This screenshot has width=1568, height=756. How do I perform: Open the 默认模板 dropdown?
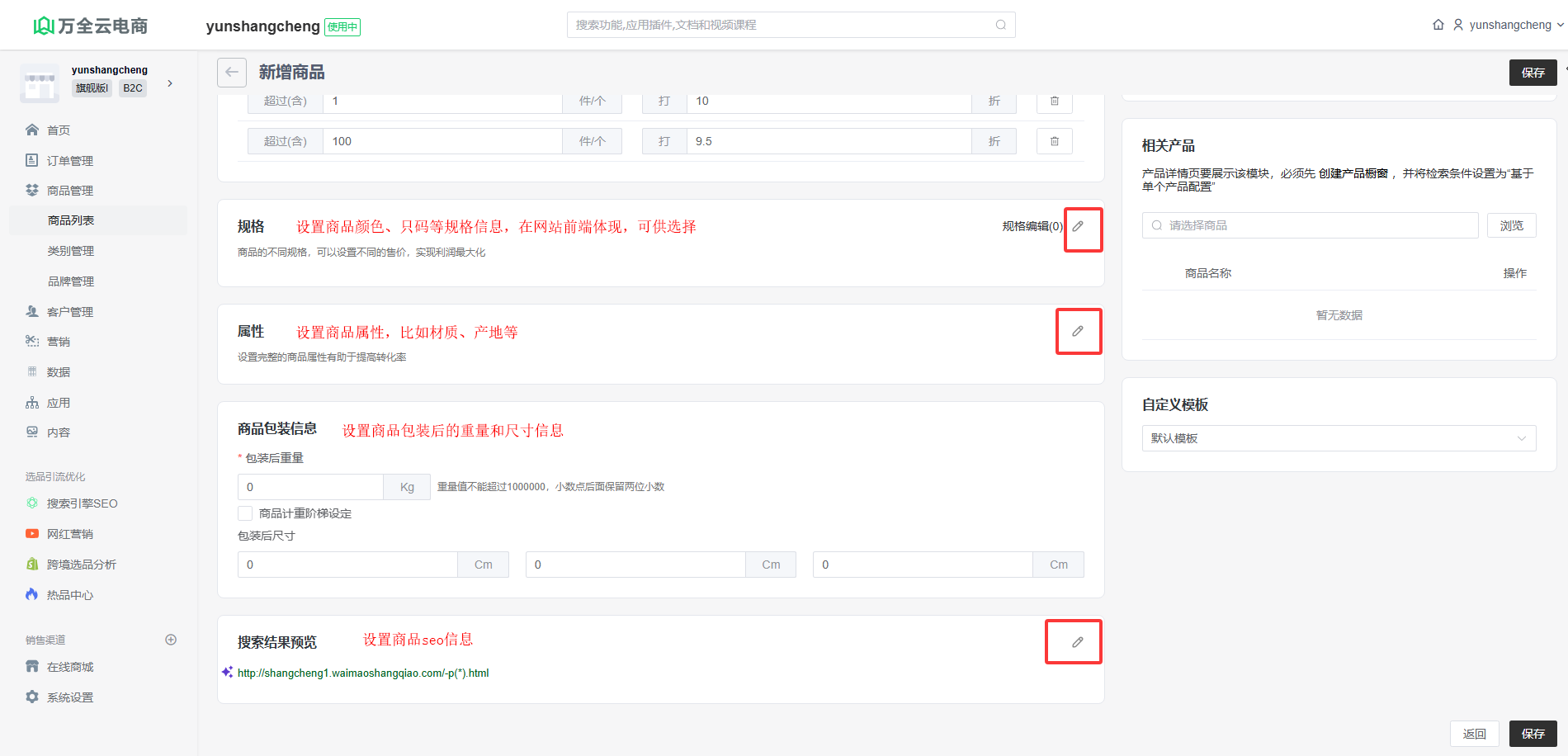coord(1338,438)
